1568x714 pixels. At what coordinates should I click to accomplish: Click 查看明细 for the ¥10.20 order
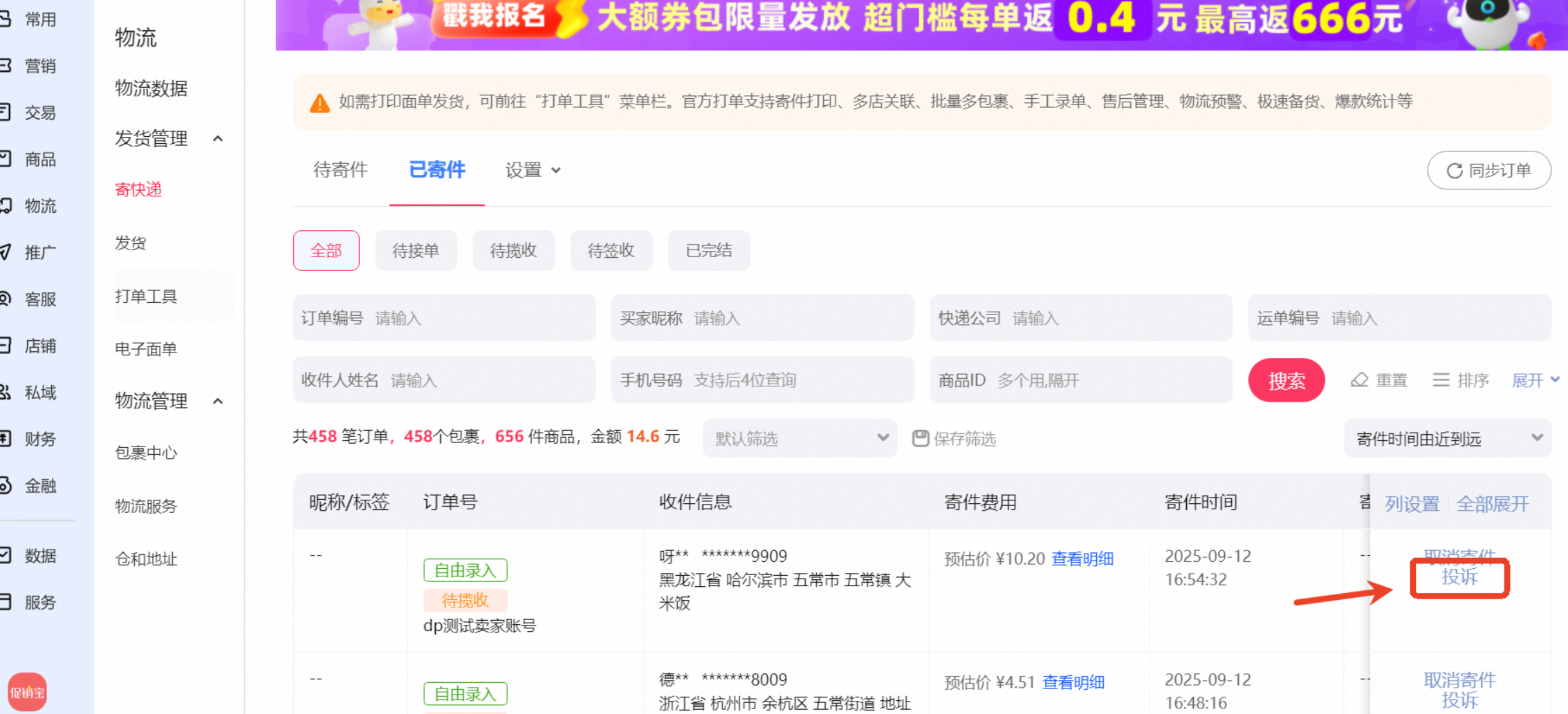tap(1082, 558)
